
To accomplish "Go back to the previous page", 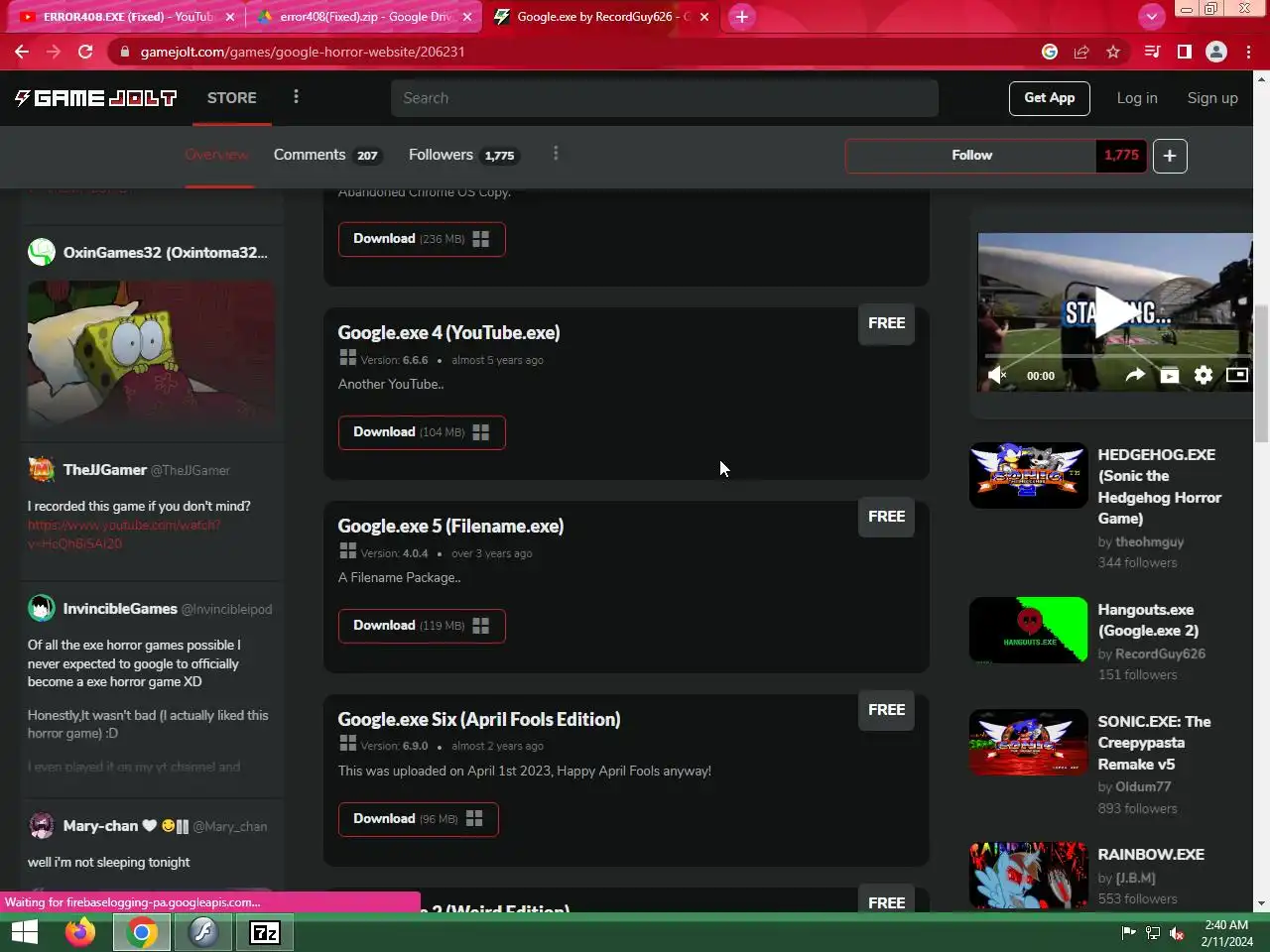I will point(21,52).
